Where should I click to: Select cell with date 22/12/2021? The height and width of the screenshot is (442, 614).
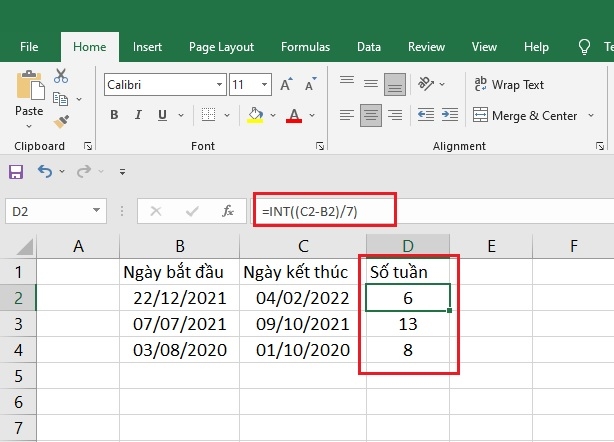tap(180, 298)
